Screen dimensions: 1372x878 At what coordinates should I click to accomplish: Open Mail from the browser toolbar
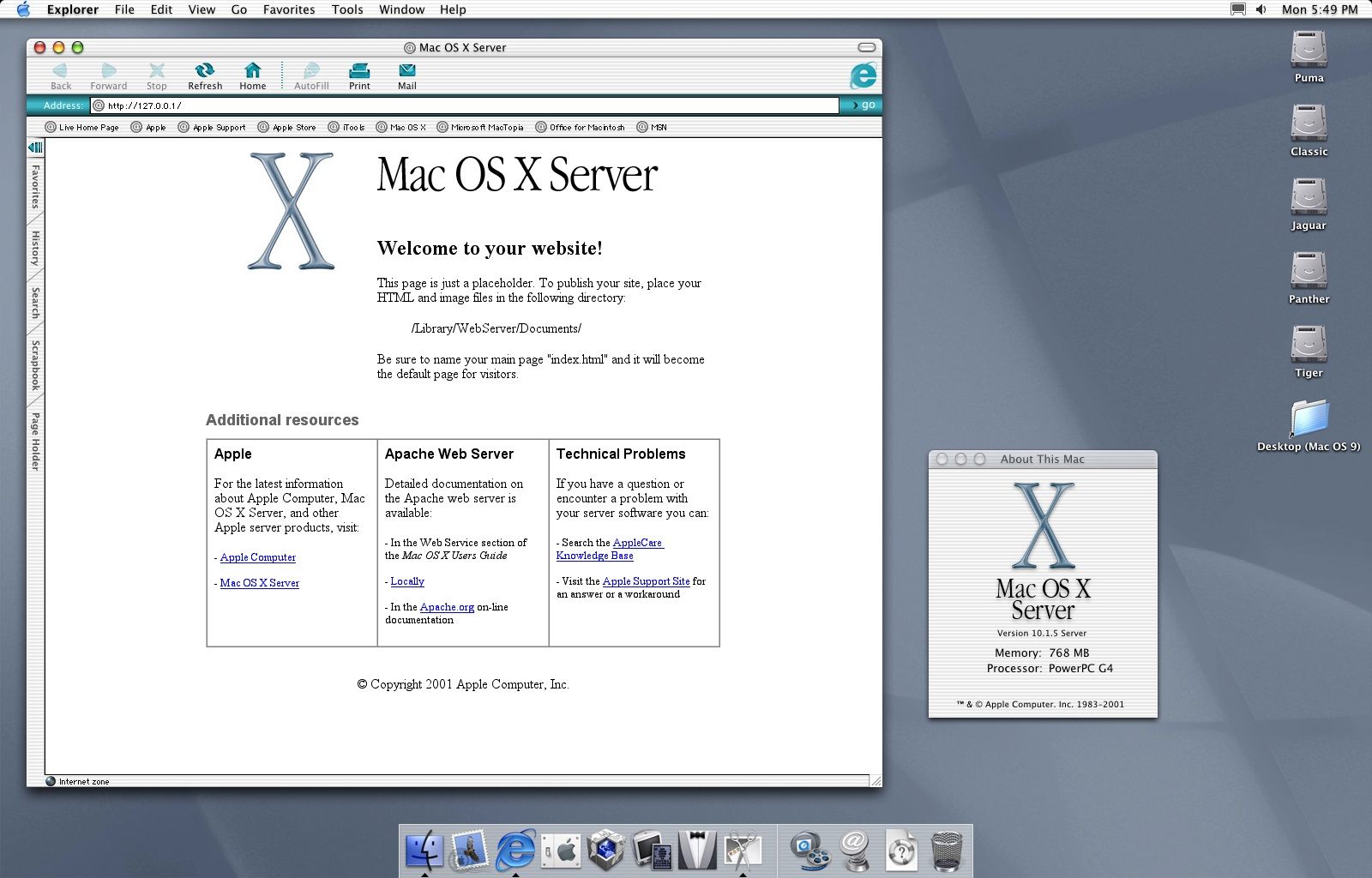coord(407,75)
